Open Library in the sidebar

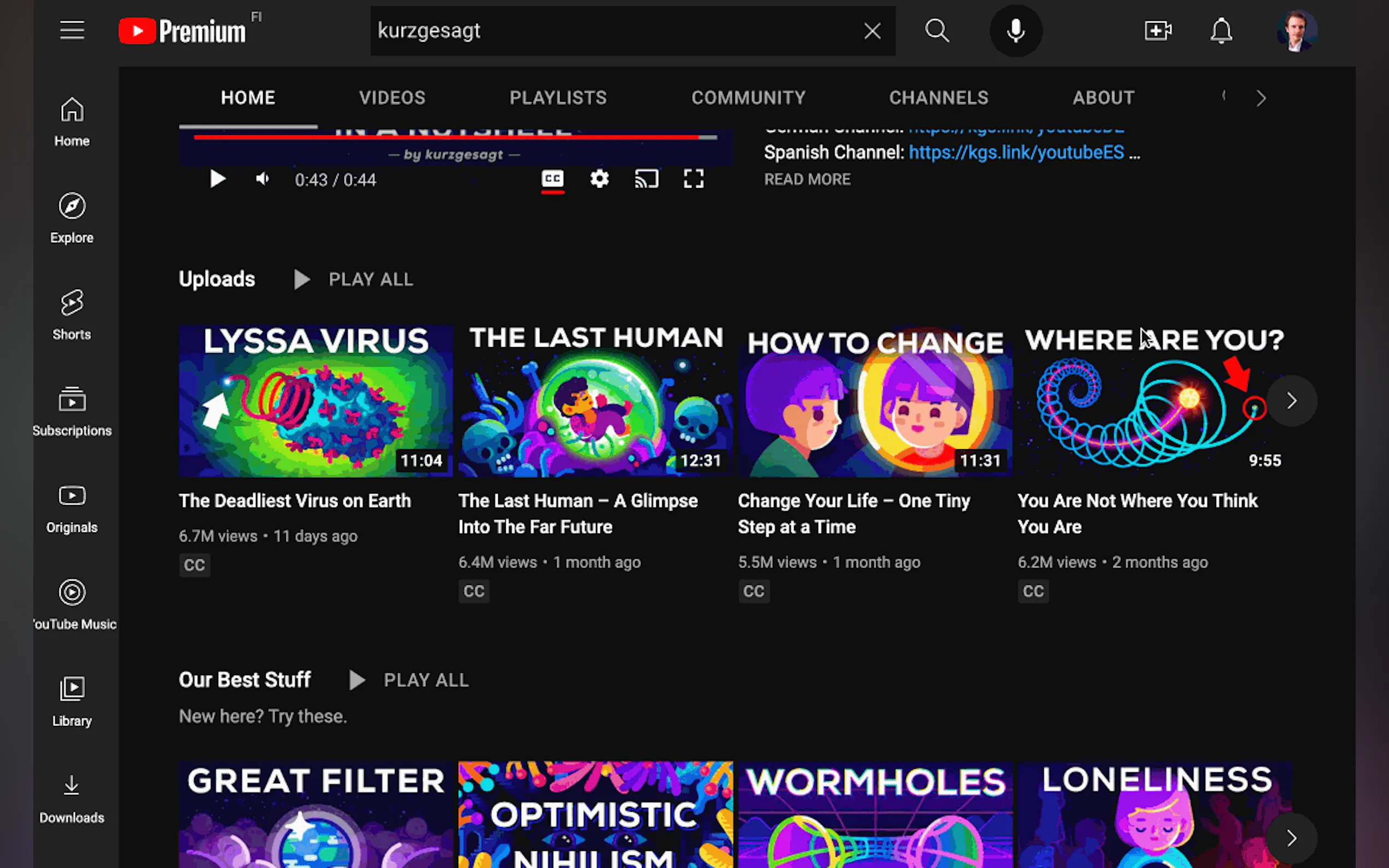(x=72, y=701)
